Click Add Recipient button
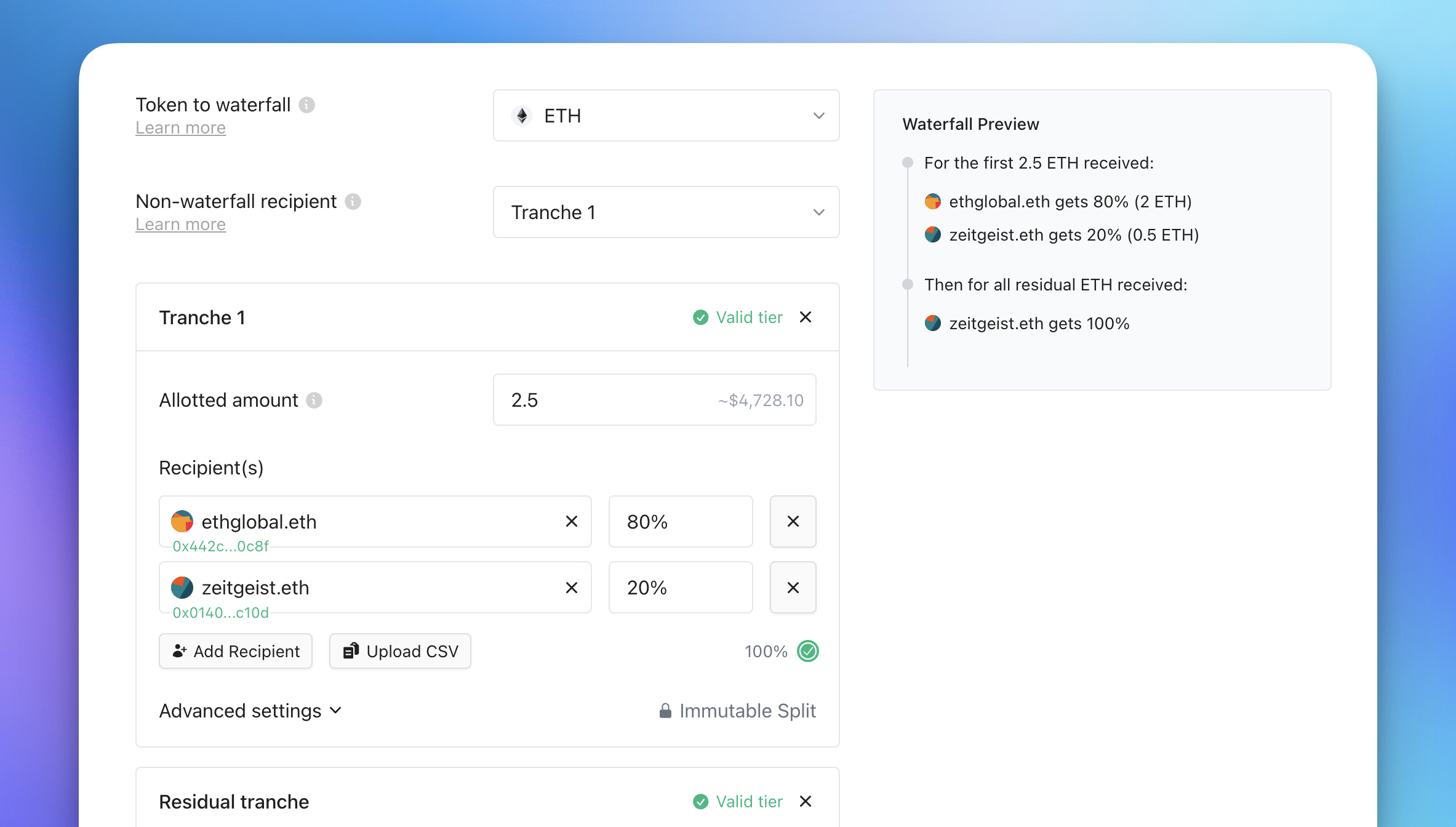The width and height of the screenshot is (1456, 827). 236,651
